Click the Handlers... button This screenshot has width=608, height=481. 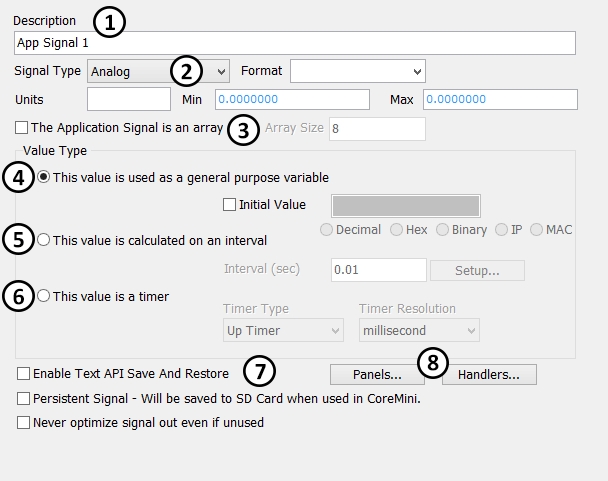pyautogui.click(x=488, y=375)
